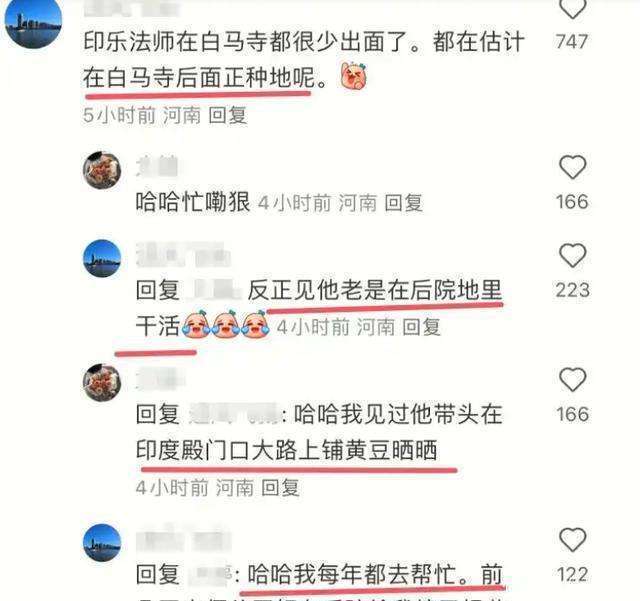
Task: Tap 回复 under the 晒晒 comment
Action: 280,487
